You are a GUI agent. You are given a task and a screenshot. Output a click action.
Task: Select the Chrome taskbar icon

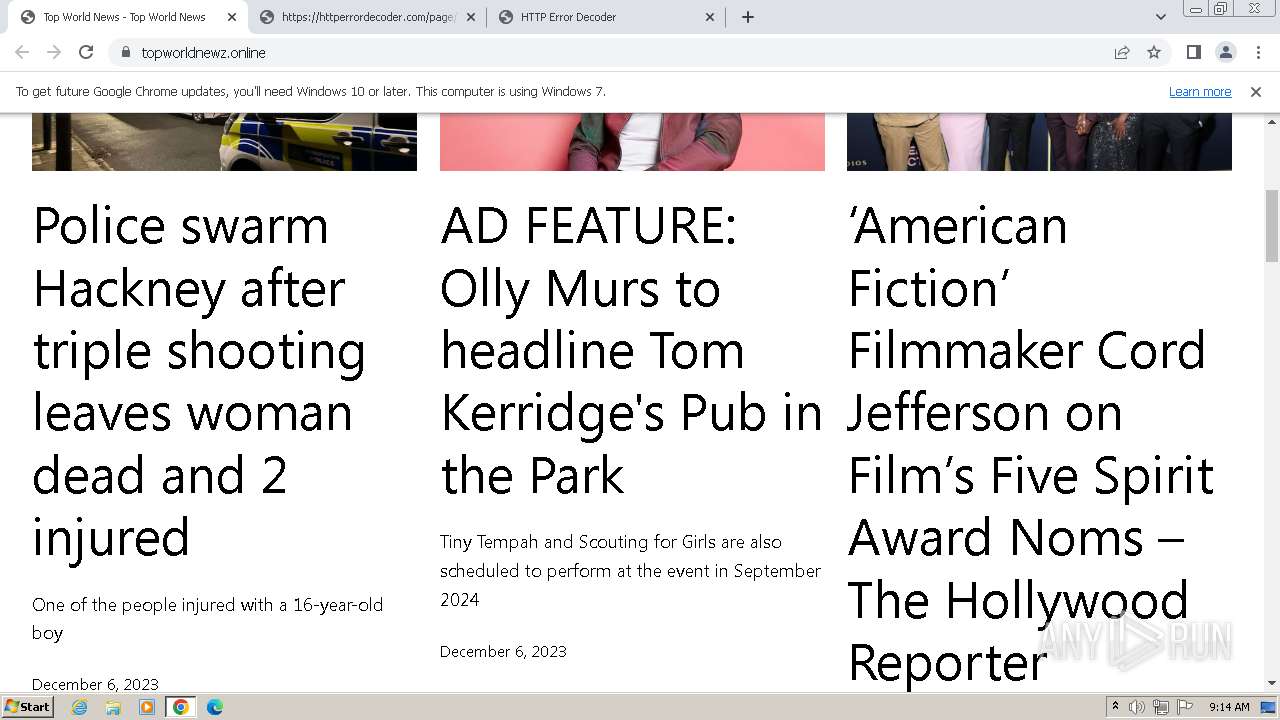click(181, 707)
